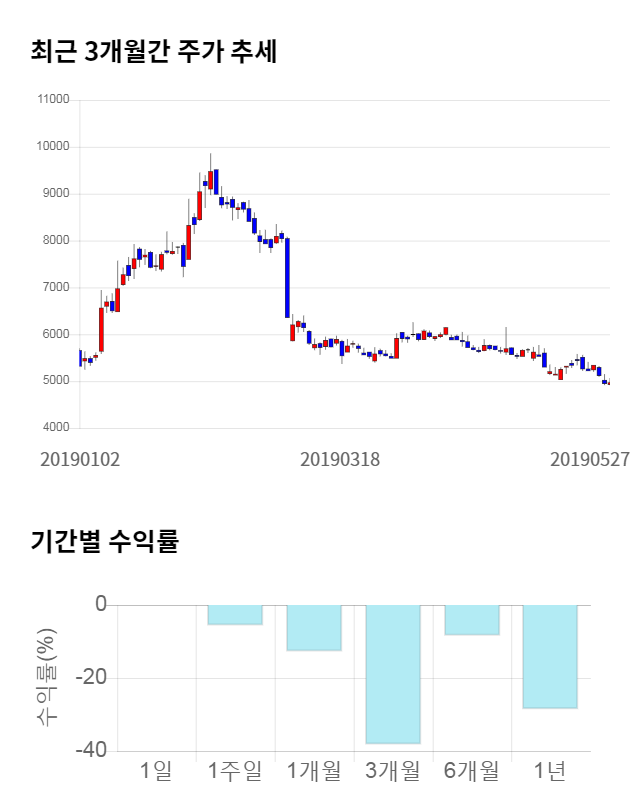Click the 1주일 return bar

tap(235, 615)
